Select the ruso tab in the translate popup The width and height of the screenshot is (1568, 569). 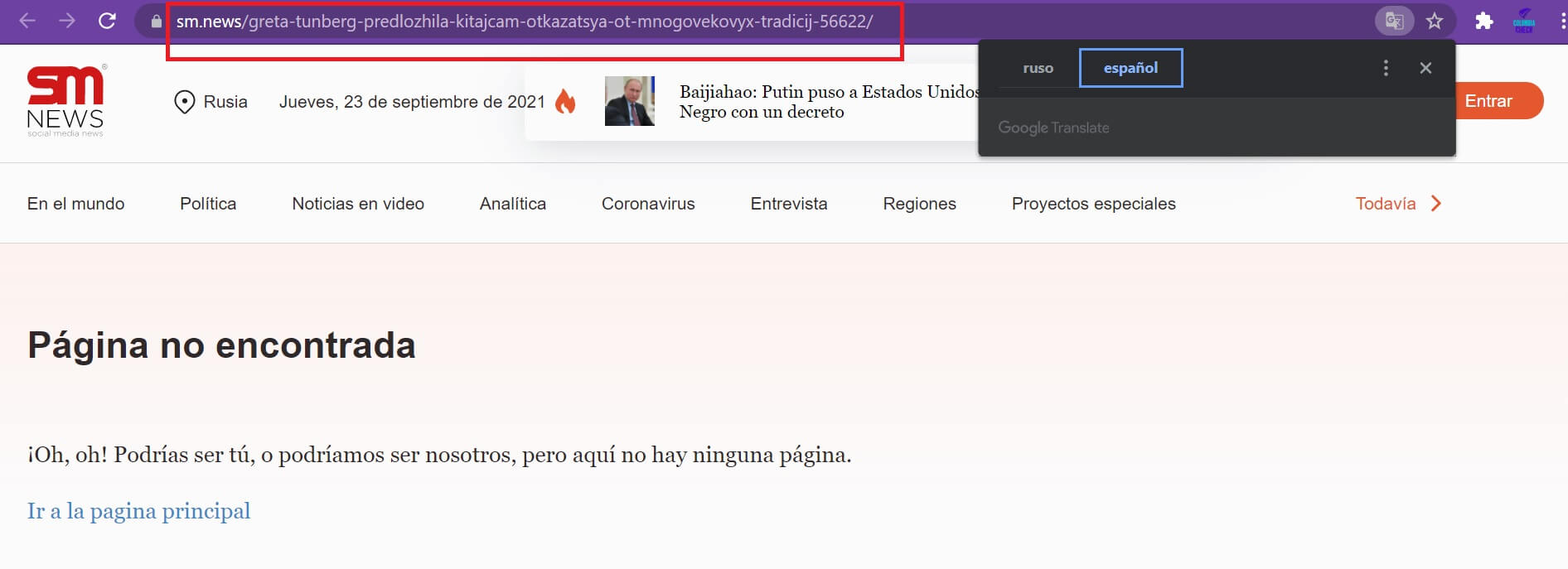click(x=1038, y=68)
